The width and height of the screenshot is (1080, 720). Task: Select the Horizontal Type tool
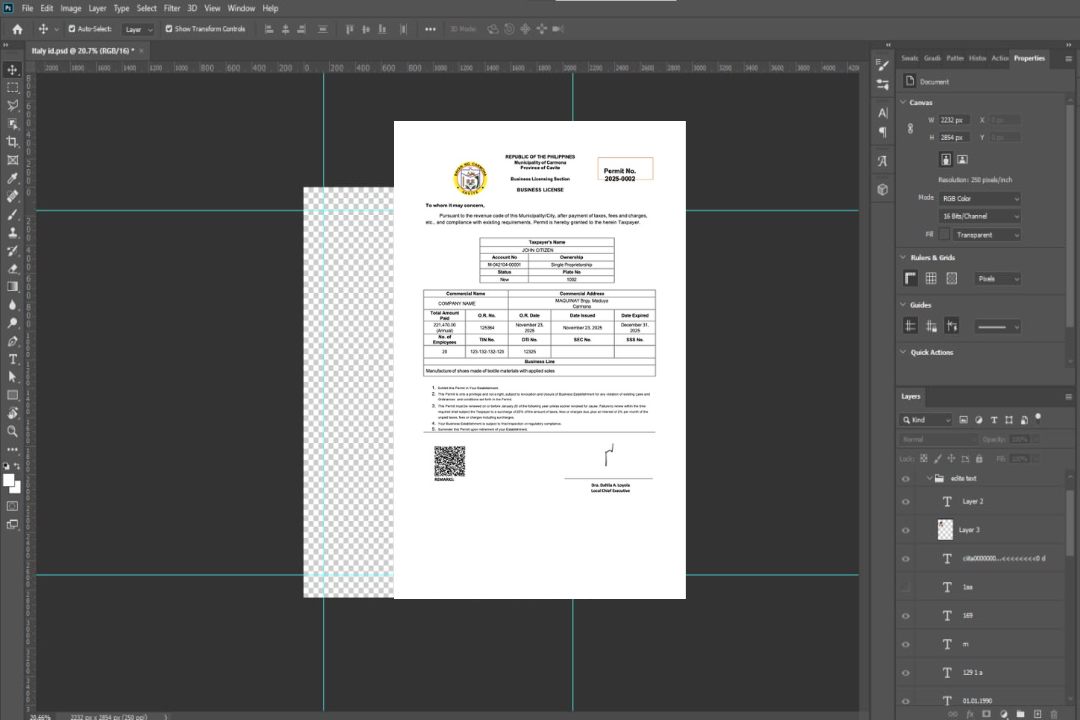click(12, 359)
